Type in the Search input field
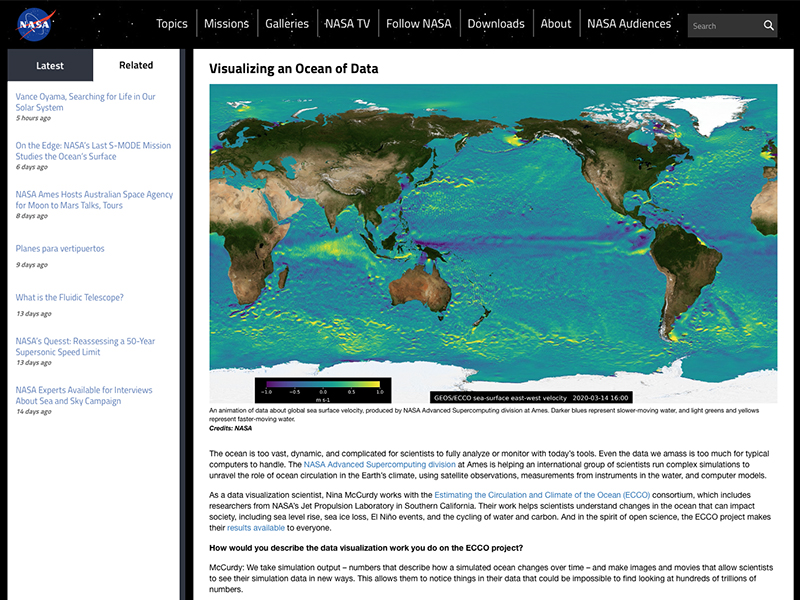This screenshot has width=800, height=600. click(x=723, y=26)
